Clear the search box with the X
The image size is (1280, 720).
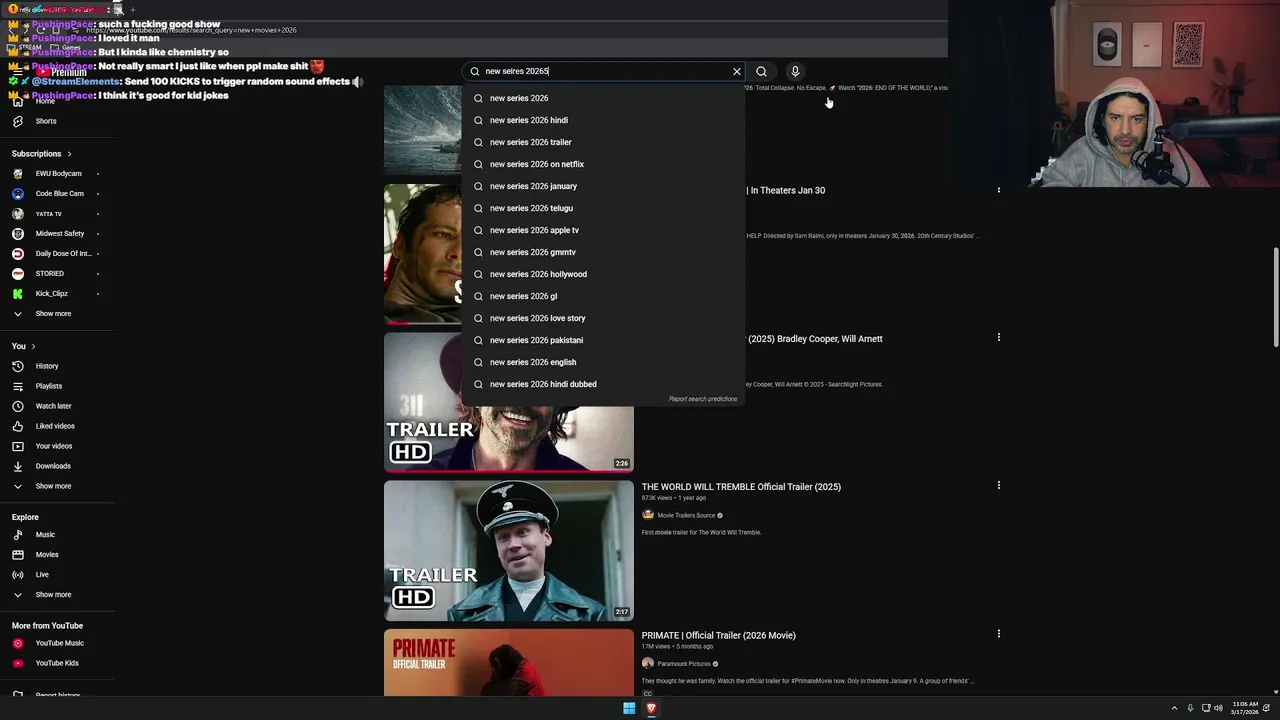737,71
